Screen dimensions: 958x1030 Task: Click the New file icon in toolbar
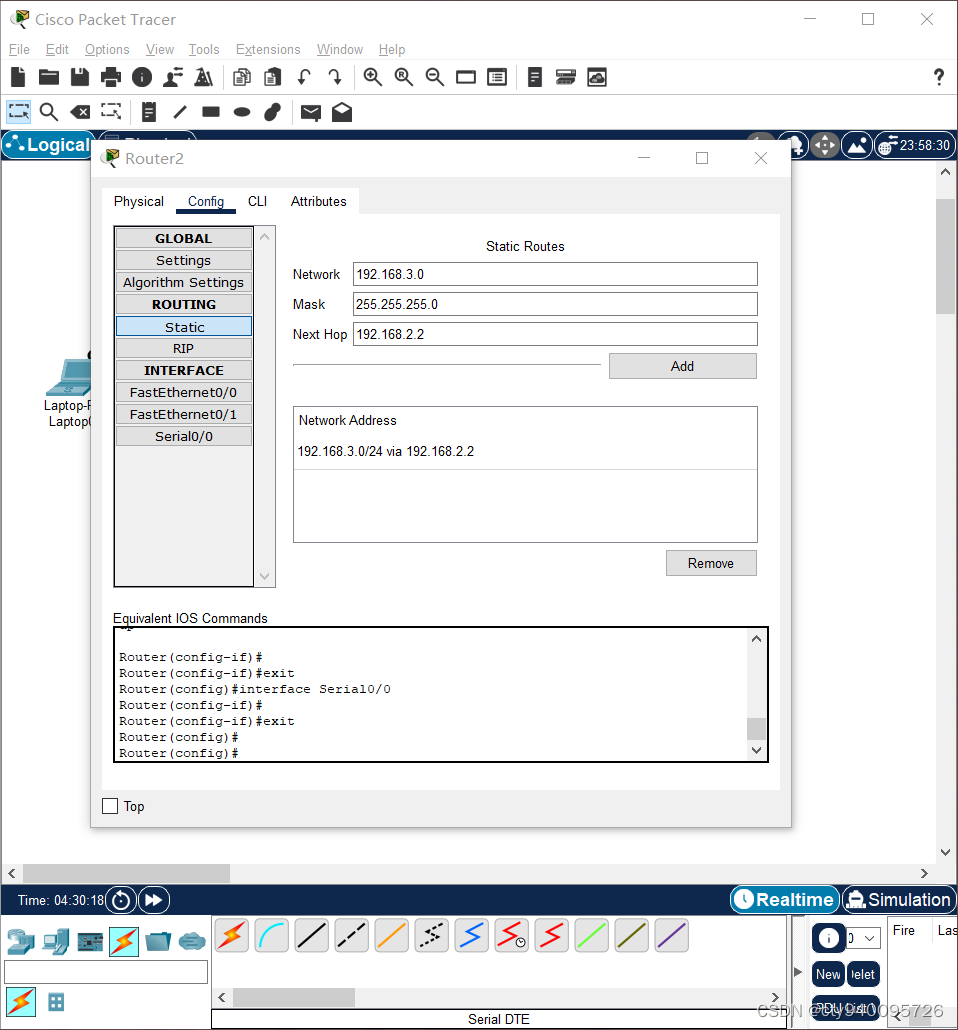point(18,78)
